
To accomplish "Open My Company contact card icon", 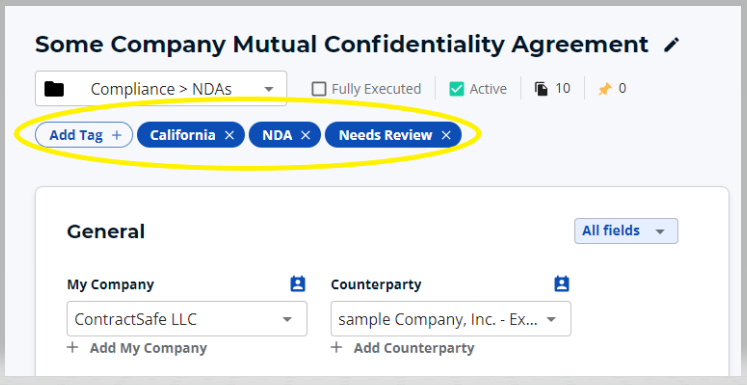I will point(298,284).
